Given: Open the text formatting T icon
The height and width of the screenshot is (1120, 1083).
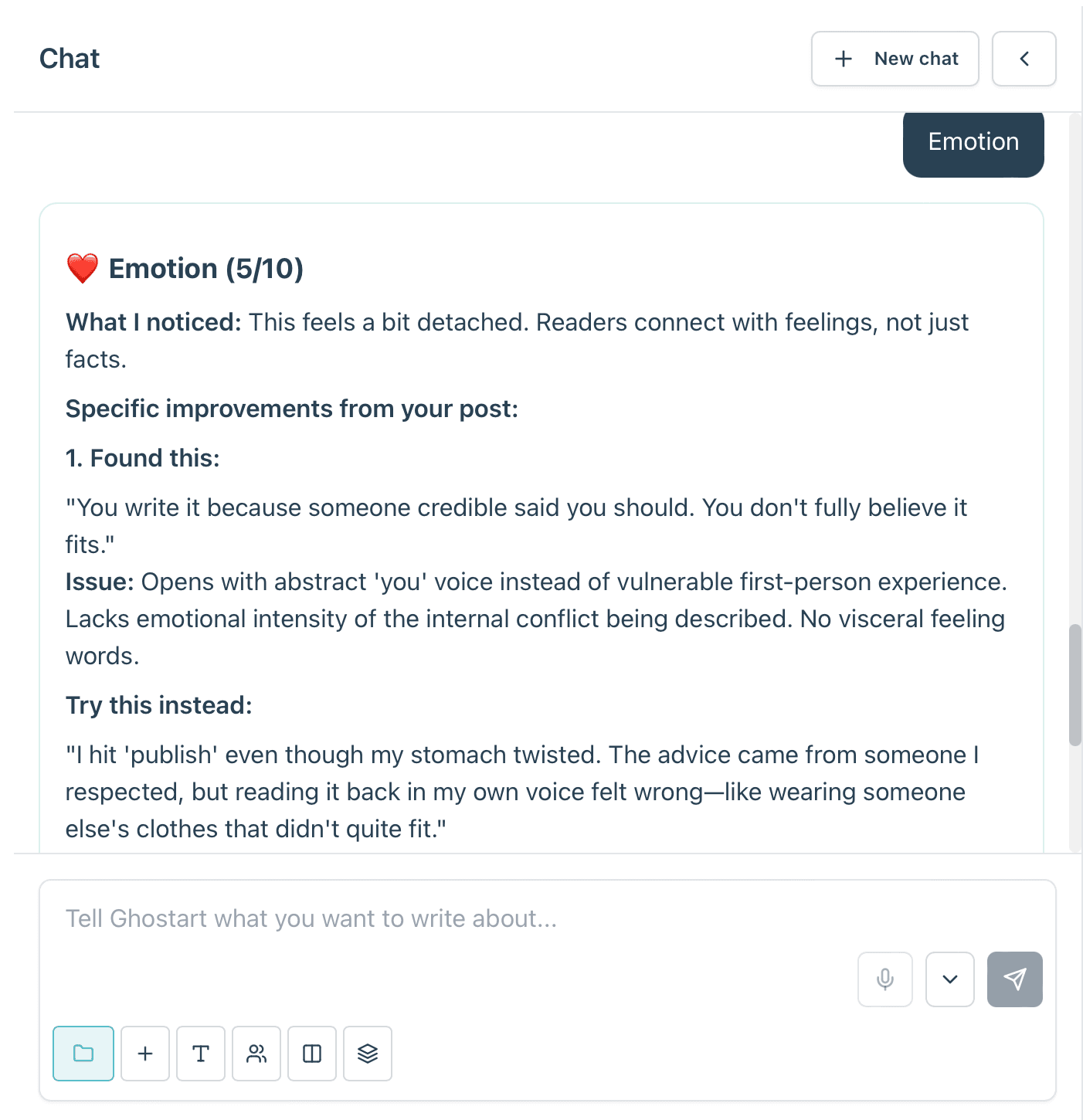Looking at the screenshot, I should coord(201,1053).
